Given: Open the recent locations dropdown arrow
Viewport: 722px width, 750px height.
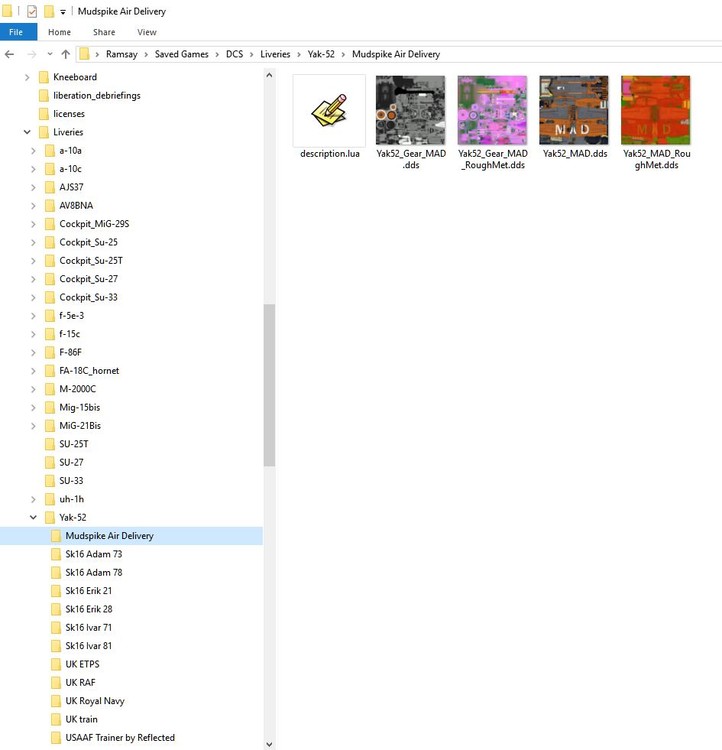Looking at the screenshot, I should coord(50,54).
